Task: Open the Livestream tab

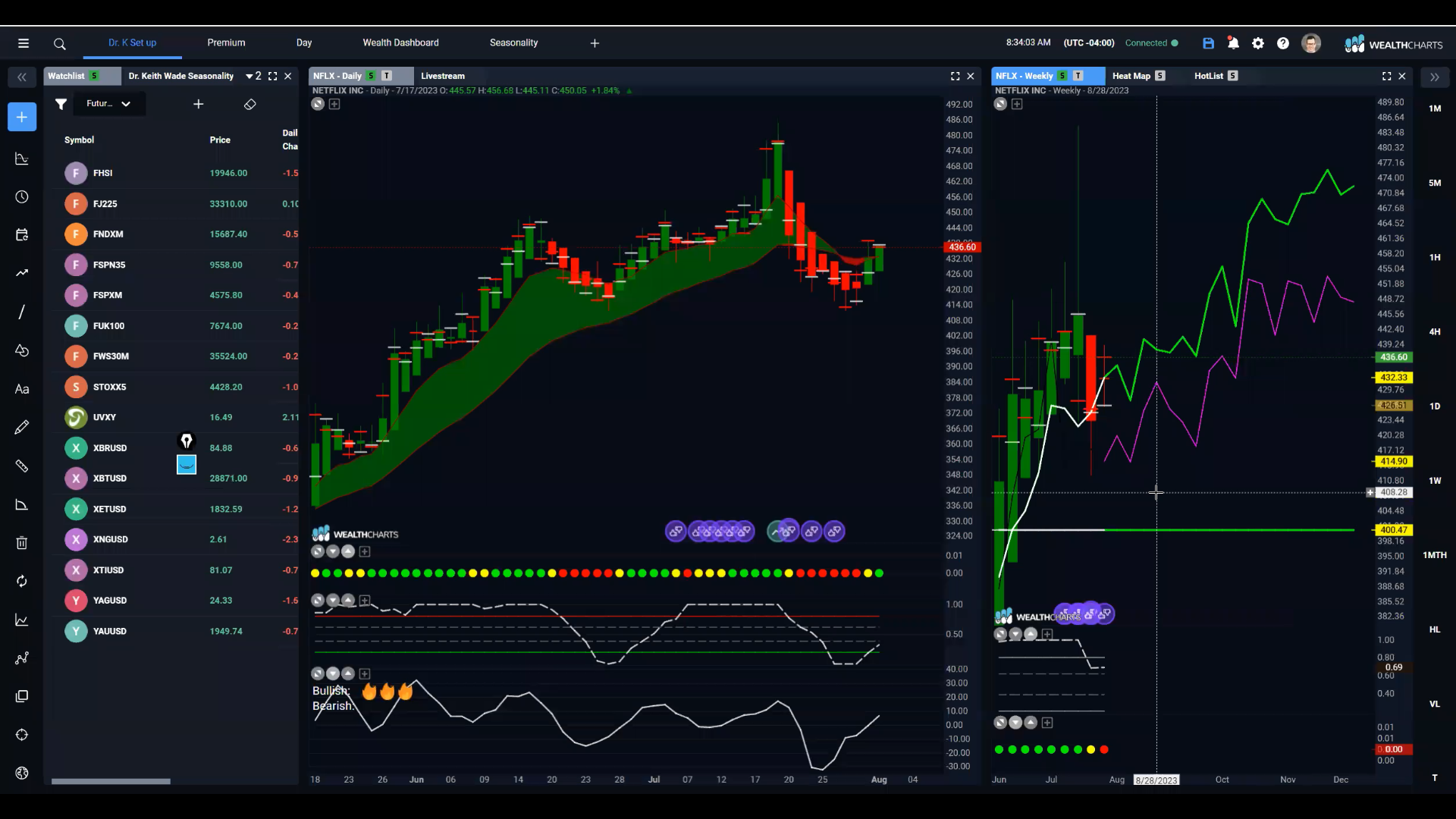Action: (x=443, y=76)
